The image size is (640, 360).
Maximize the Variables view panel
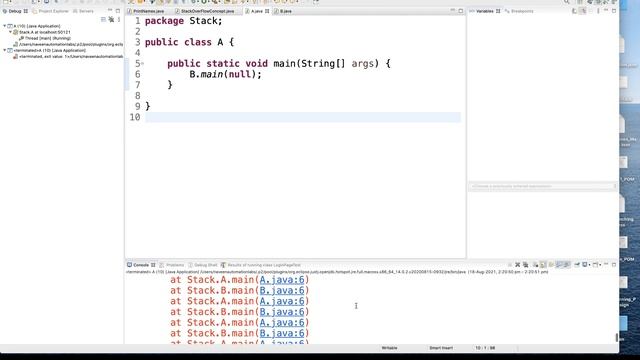click(614, 11)
